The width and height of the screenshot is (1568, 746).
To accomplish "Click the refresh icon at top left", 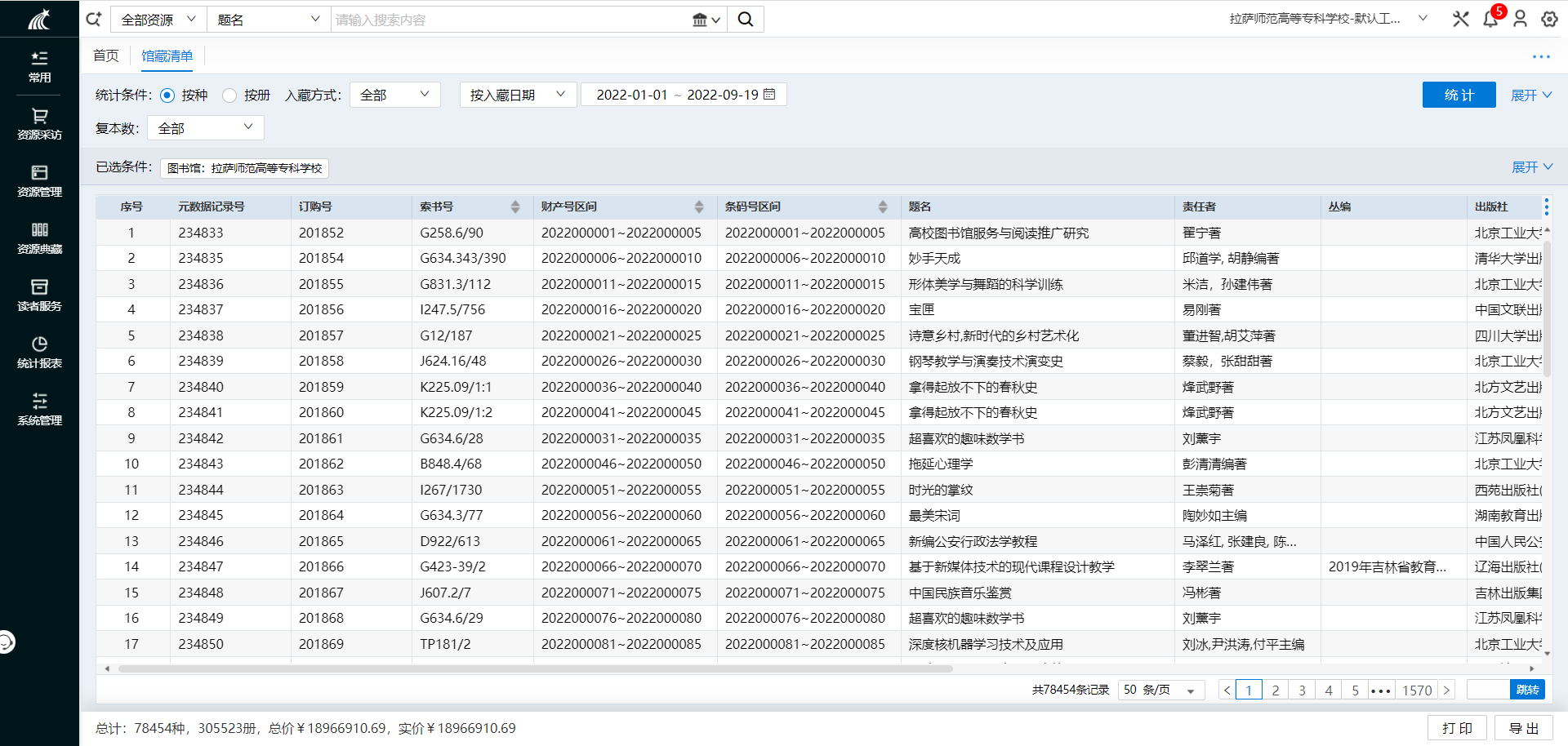I will 94,19.
